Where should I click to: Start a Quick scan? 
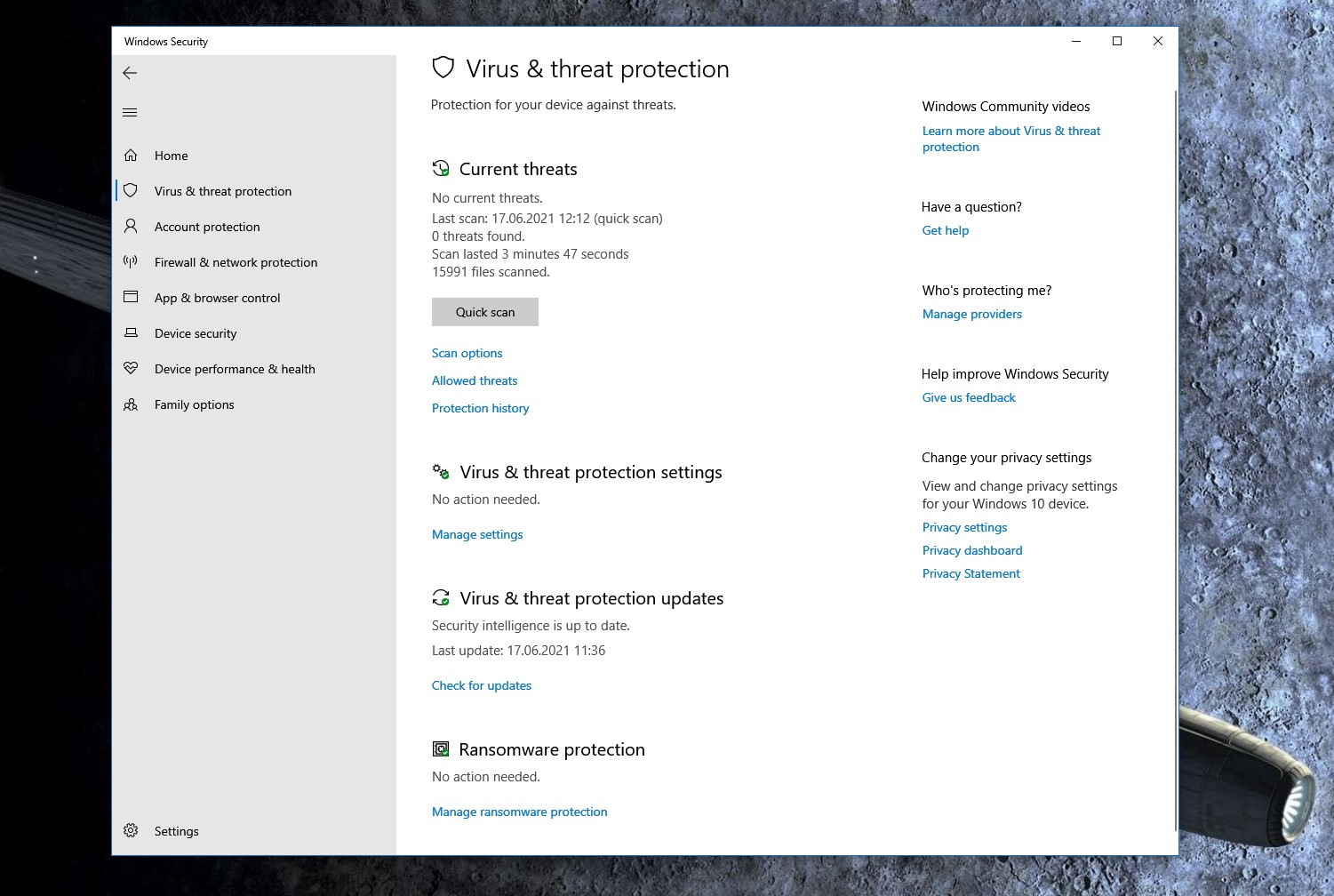pos(485,312)
